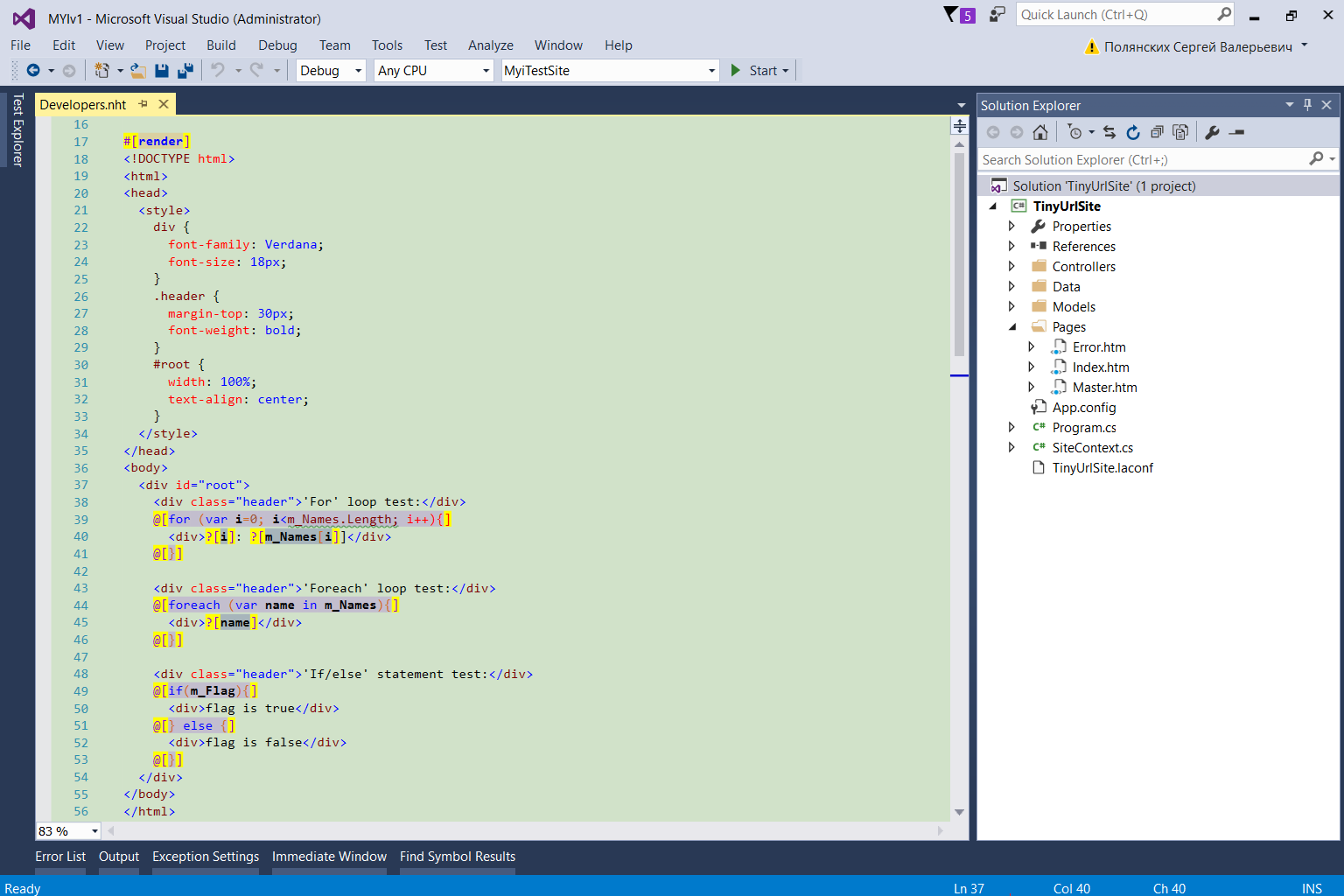Click the Pending Changes Filter clock icon
1344x896 pixels.
click(x=1075, y=132)
